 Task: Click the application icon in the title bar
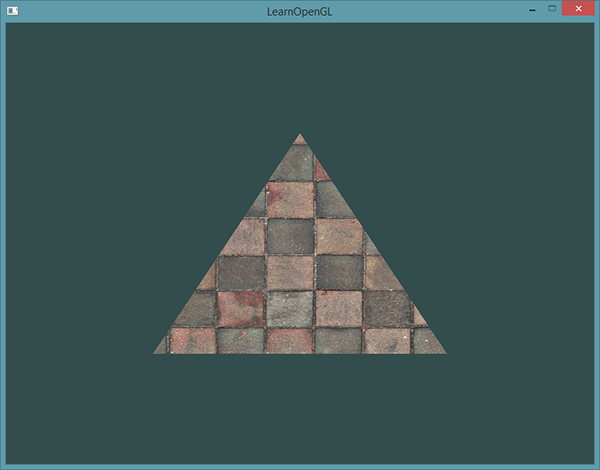point(13,10)
